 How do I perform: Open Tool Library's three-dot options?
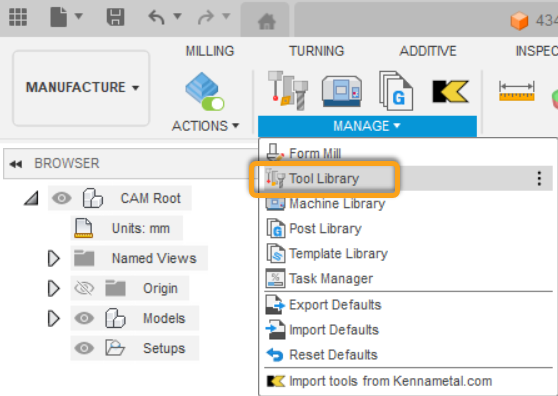[x=539, y=179]
